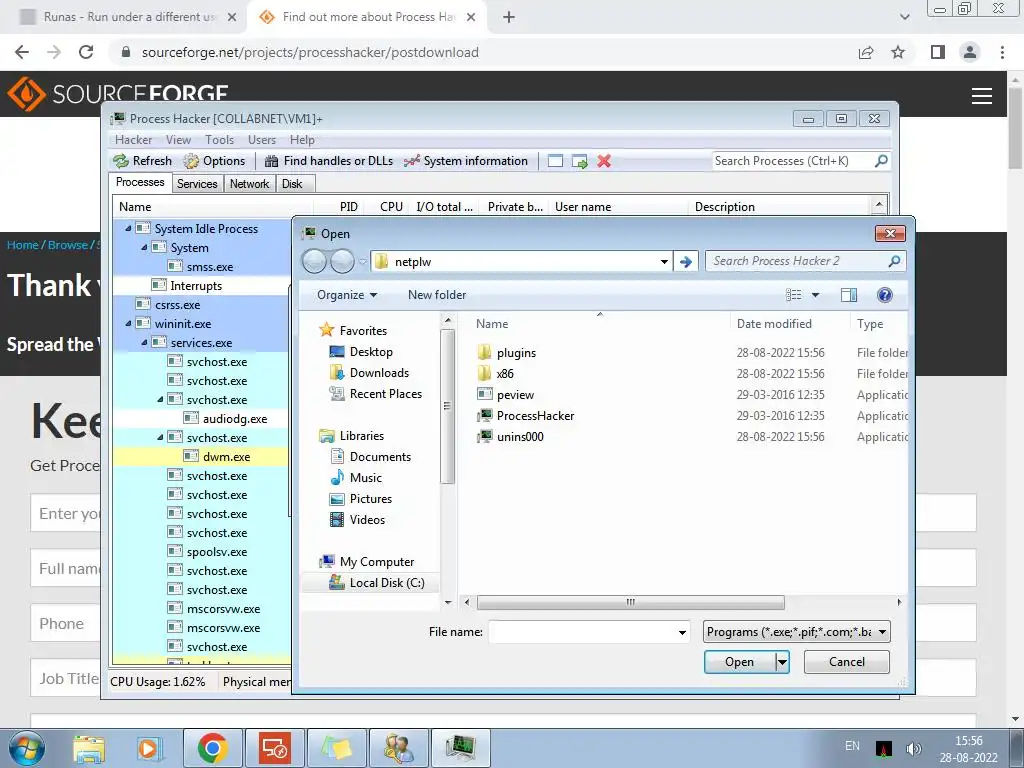Open Windows Start menu
Viewport: 1024px width, 768px height.
click(x=26, y=748)
